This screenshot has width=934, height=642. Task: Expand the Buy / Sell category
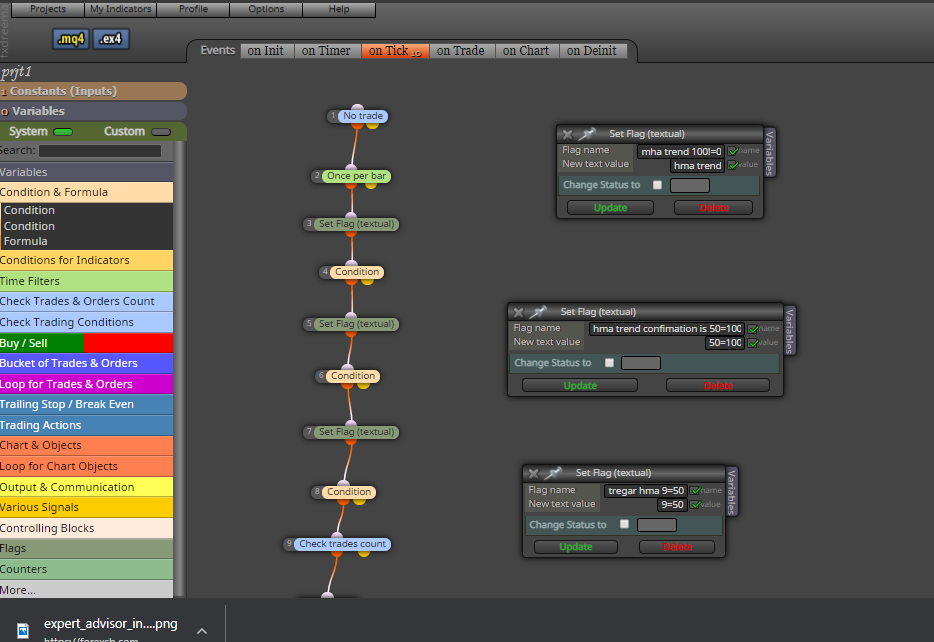coord(86,343)
